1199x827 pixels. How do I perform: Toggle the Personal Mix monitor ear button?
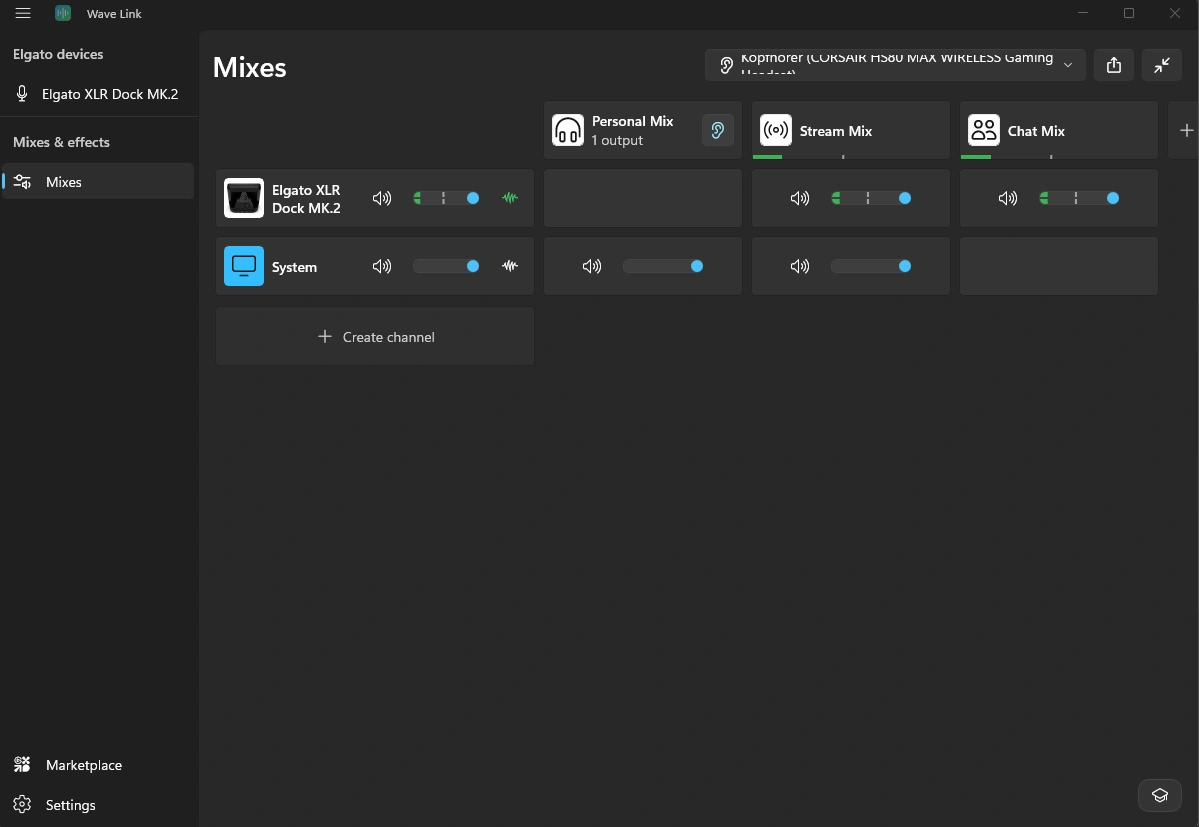(x=717, y=131)
